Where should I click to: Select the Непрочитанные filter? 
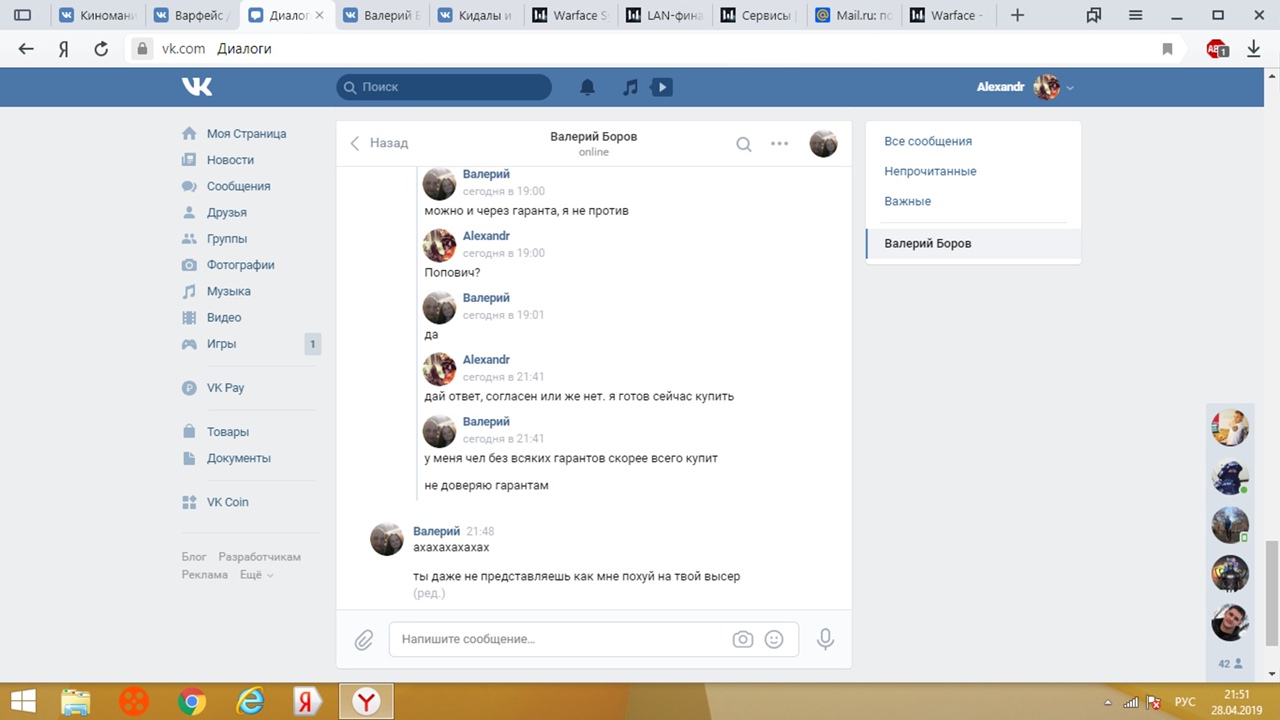(930, 171)
